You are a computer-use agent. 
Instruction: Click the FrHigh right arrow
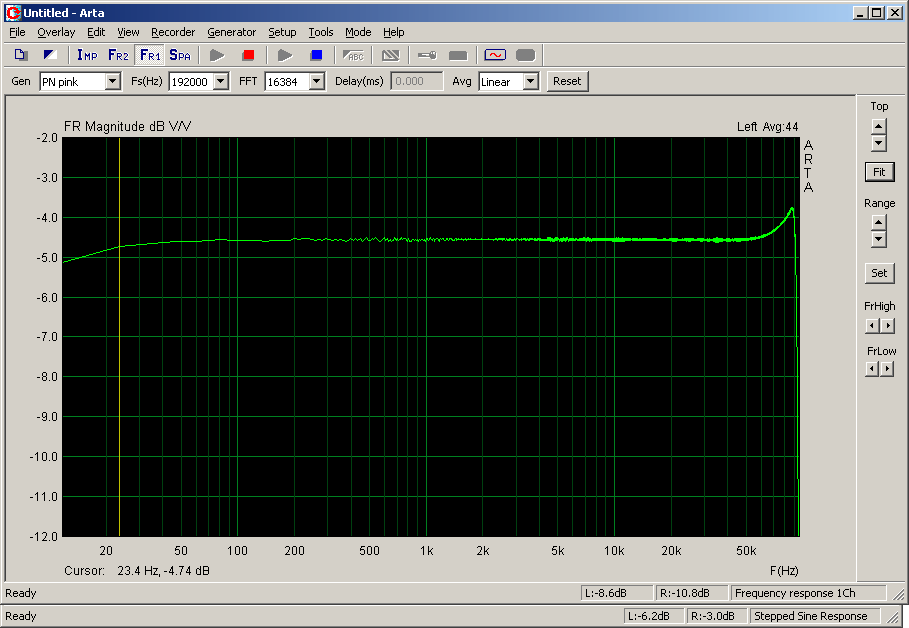point(888,326)
